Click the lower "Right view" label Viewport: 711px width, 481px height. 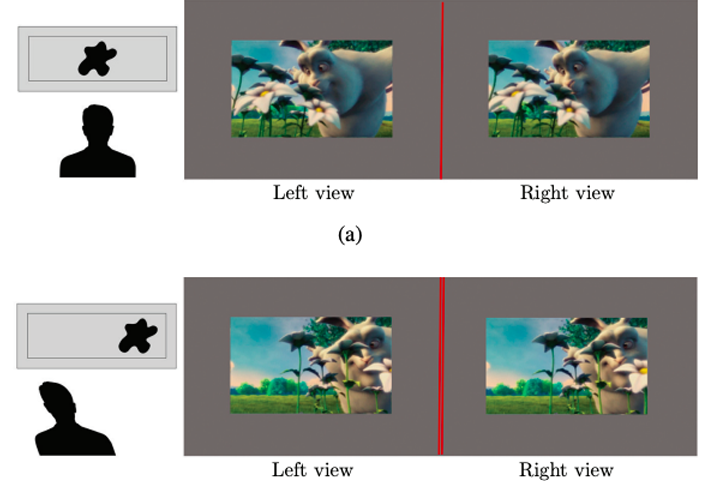click(x=566, y=470)
